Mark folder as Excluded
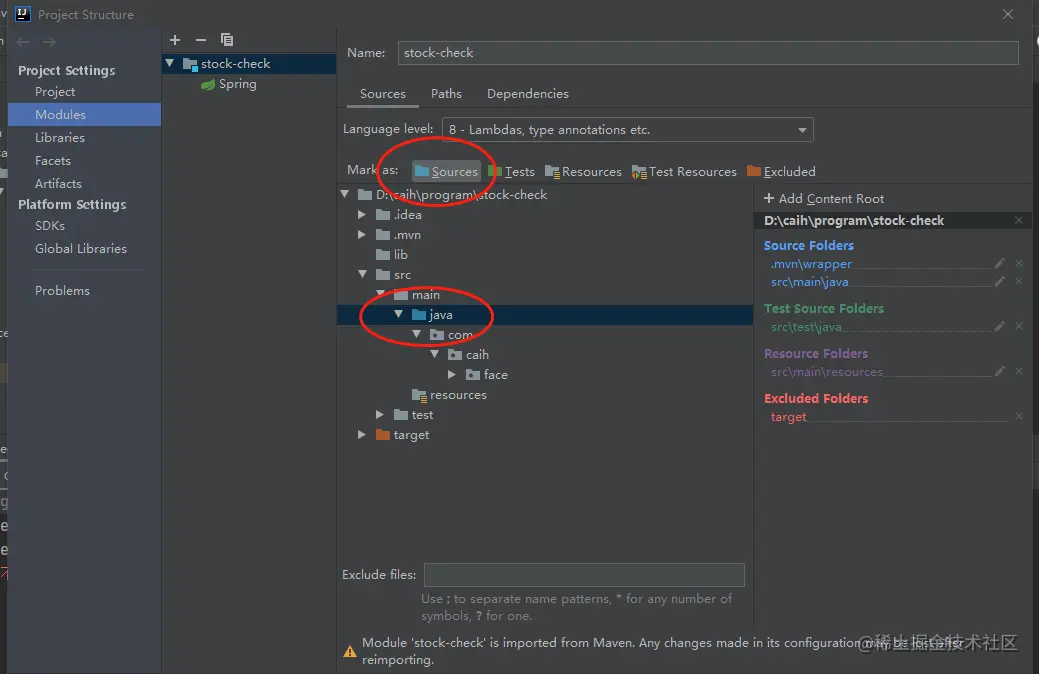 click(x=781, y=172)
